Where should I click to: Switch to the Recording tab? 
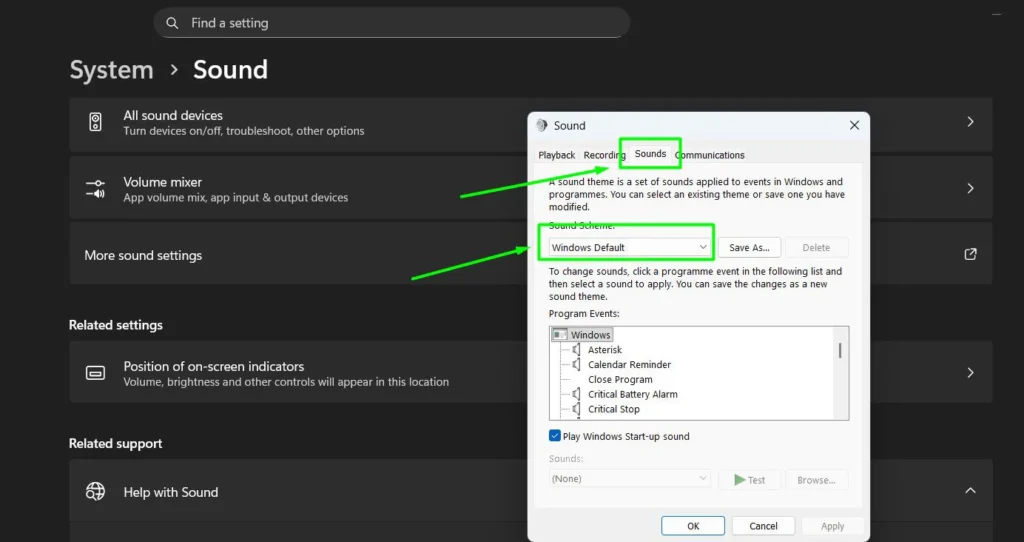tap(604, 155)
